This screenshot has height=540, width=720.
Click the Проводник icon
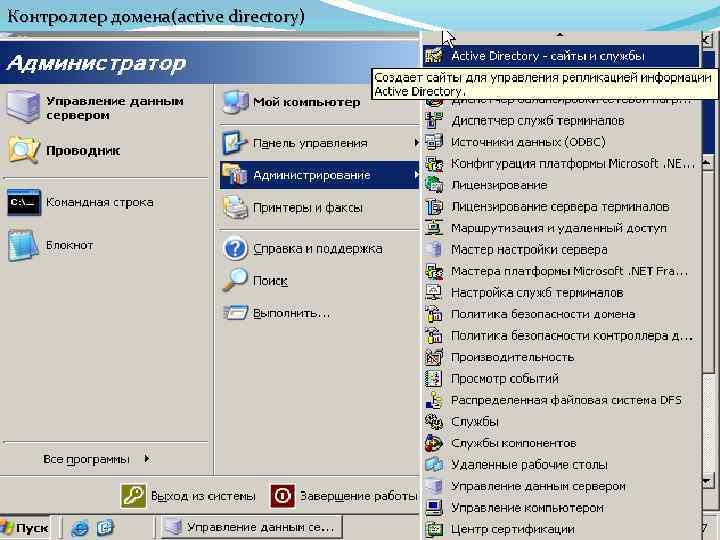23,150
